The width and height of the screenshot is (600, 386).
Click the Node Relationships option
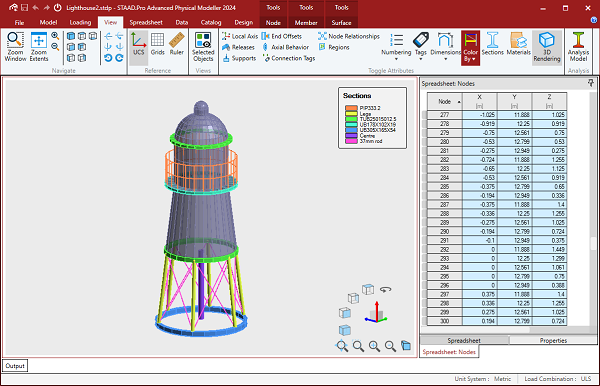point(349,36)
